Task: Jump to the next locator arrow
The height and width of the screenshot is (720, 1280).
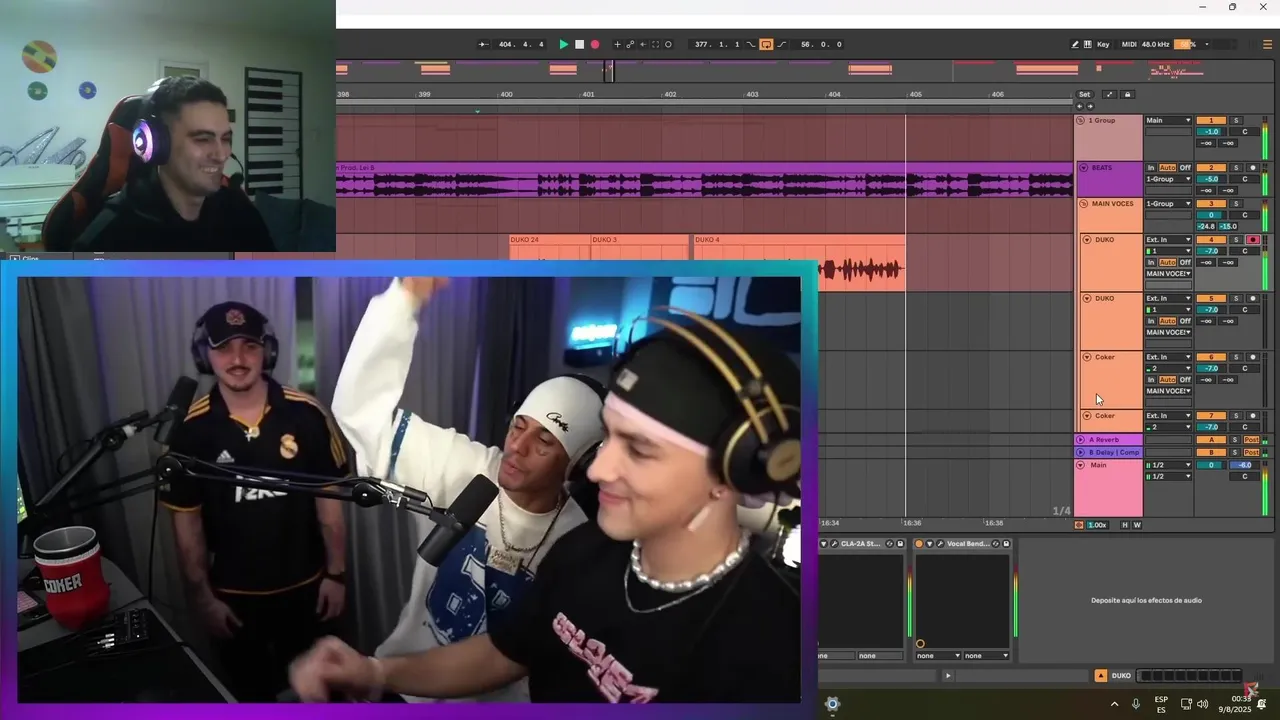Action: [1090, 106]
